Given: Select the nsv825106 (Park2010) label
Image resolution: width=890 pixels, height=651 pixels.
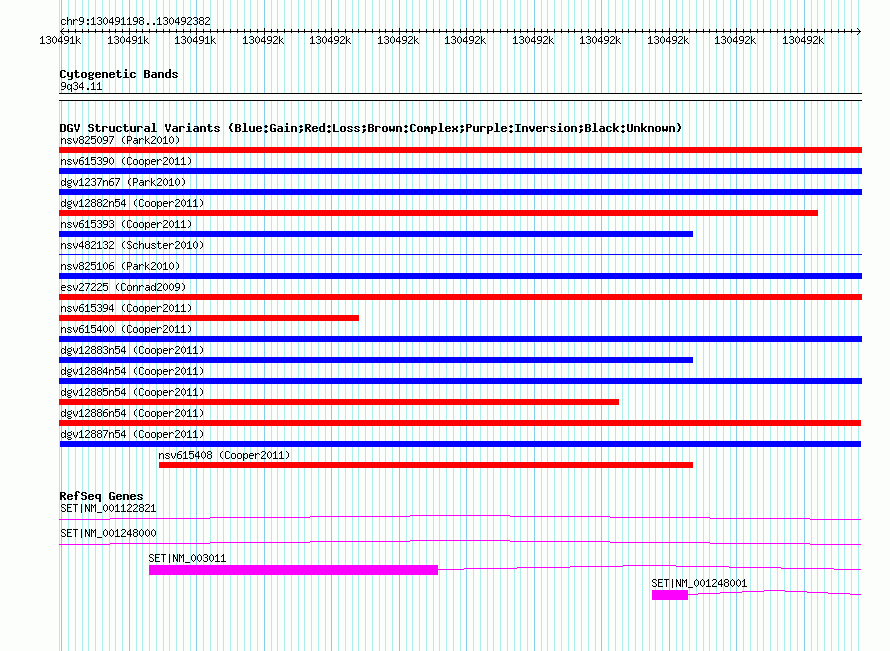Looking at the screenshot, I should click(x=120, y=266).
